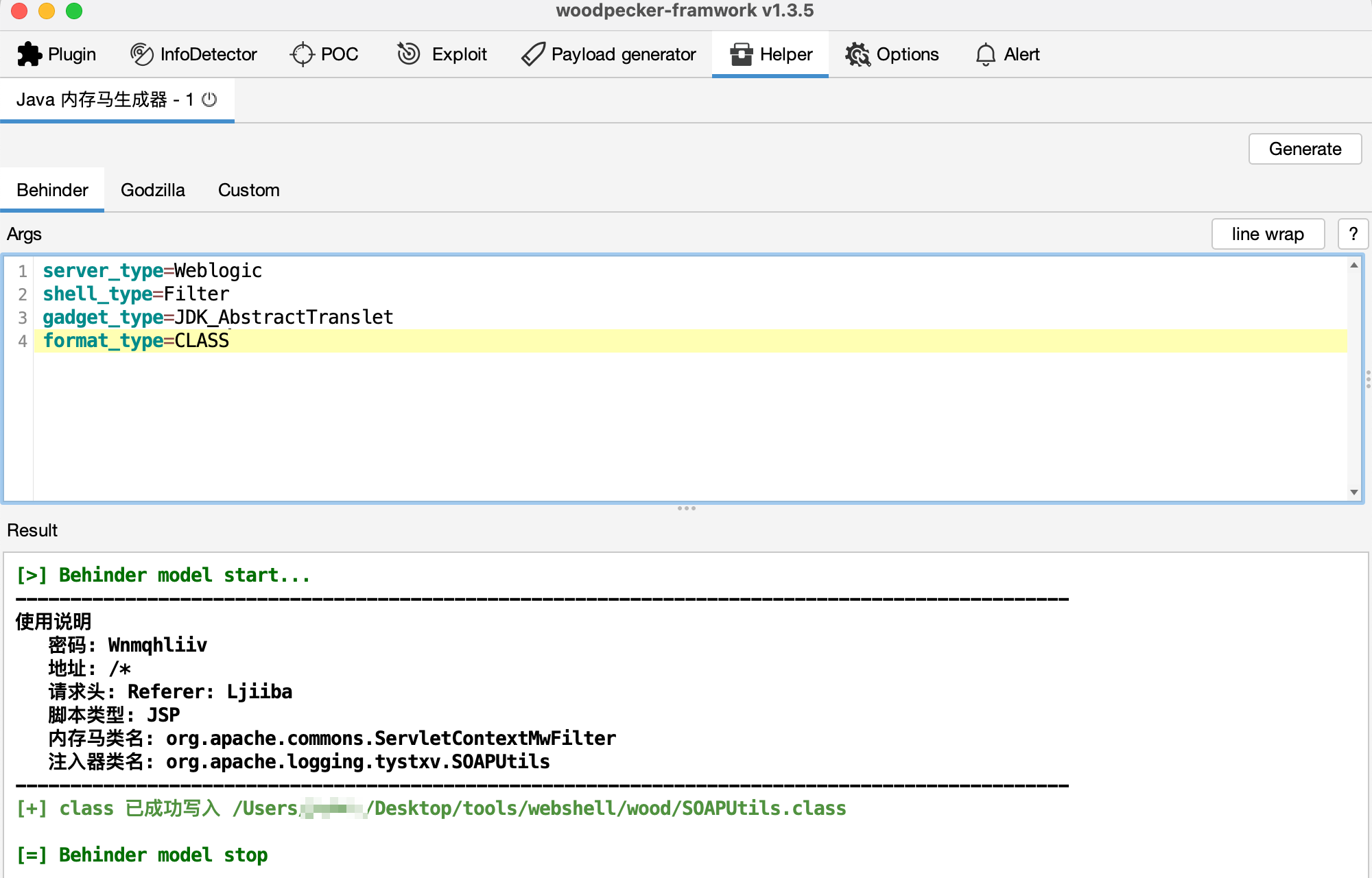This screenshot has height=878, width=1372.
Task: Click the Plugin puzzle-piece icon
Action: tap(29, 54)
